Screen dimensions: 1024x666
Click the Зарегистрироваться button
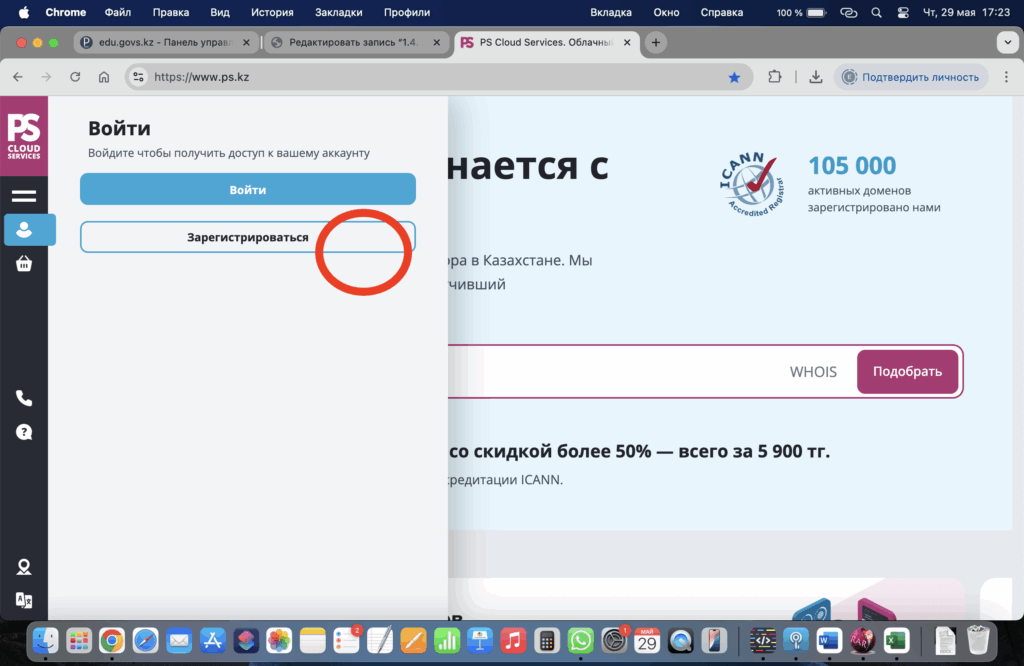(247, 238)
